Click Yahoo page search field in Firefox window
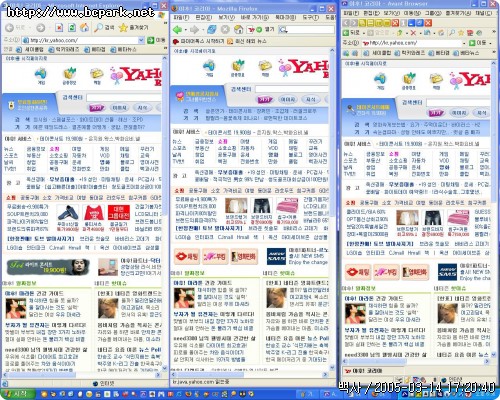The width and height of the screenshot is (500, 400). click(x=292, y=89)
